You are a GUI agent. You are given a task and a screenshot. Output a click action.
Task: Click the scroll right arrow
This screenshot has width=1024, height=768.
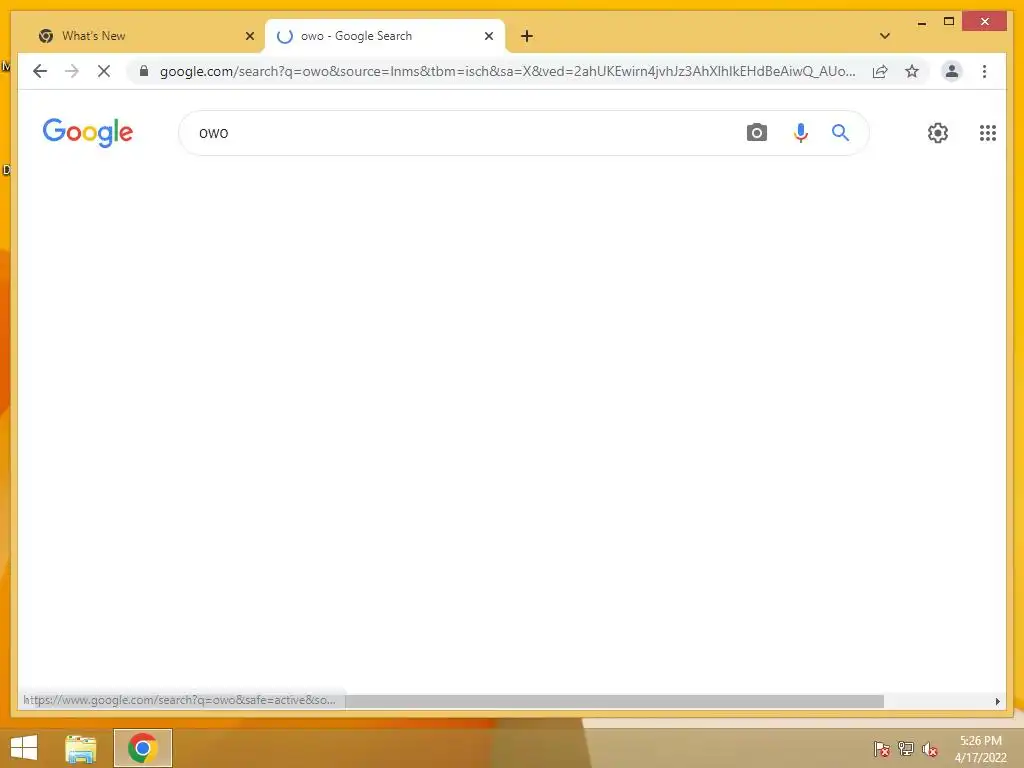pyautogui.click(x=997, y=701)
